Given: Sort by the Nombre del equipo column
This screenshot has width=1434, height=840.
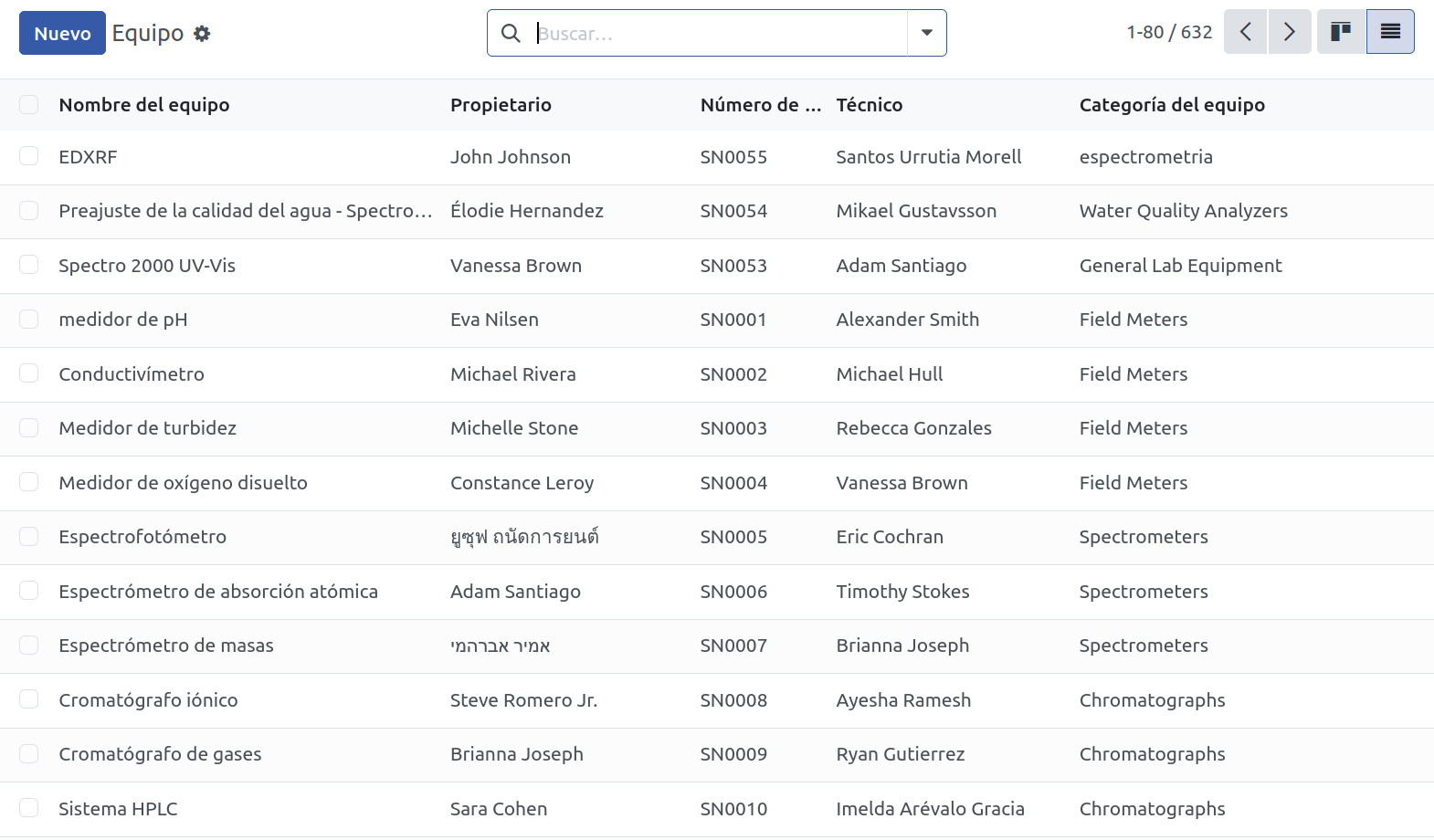Looking at the screenshot, I should tap(144, 105).
